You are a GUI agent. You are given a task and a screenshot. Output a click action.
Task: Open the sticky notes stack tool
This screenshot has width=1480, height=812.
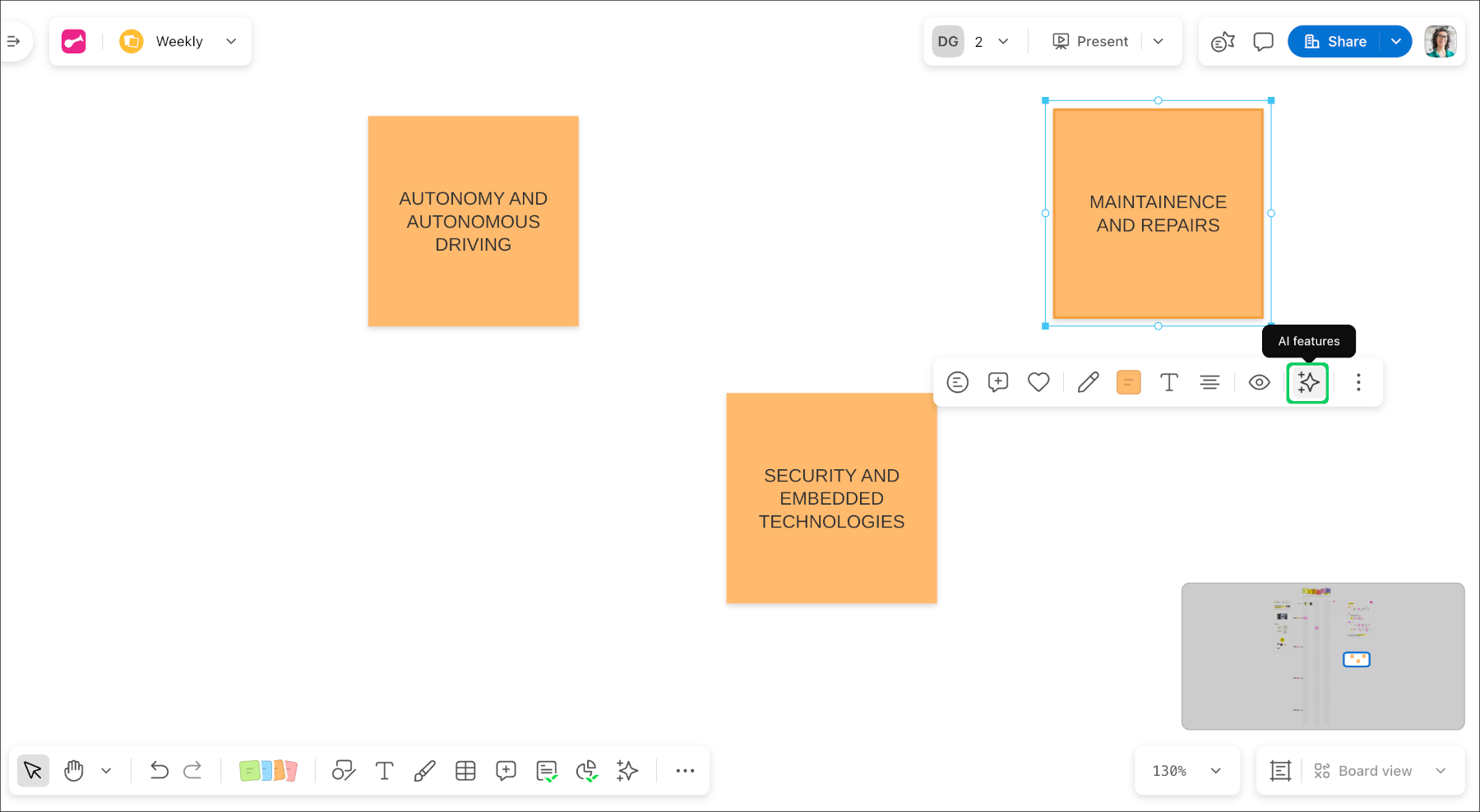(268, 771)
